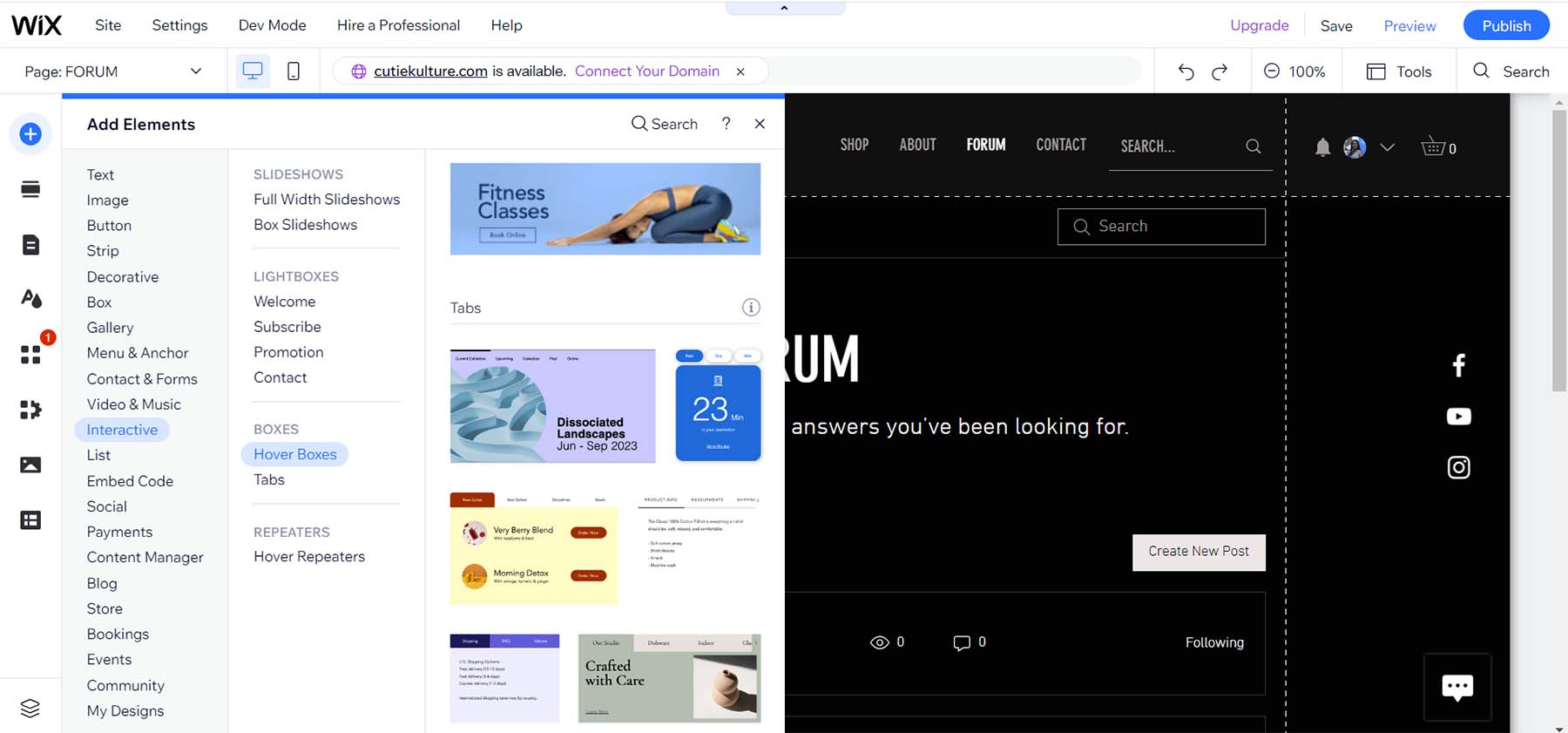This screenshot has width=1568, height=733.
Task: Select Very Berry Blend tabs design
Action: (x=534, y=549)
